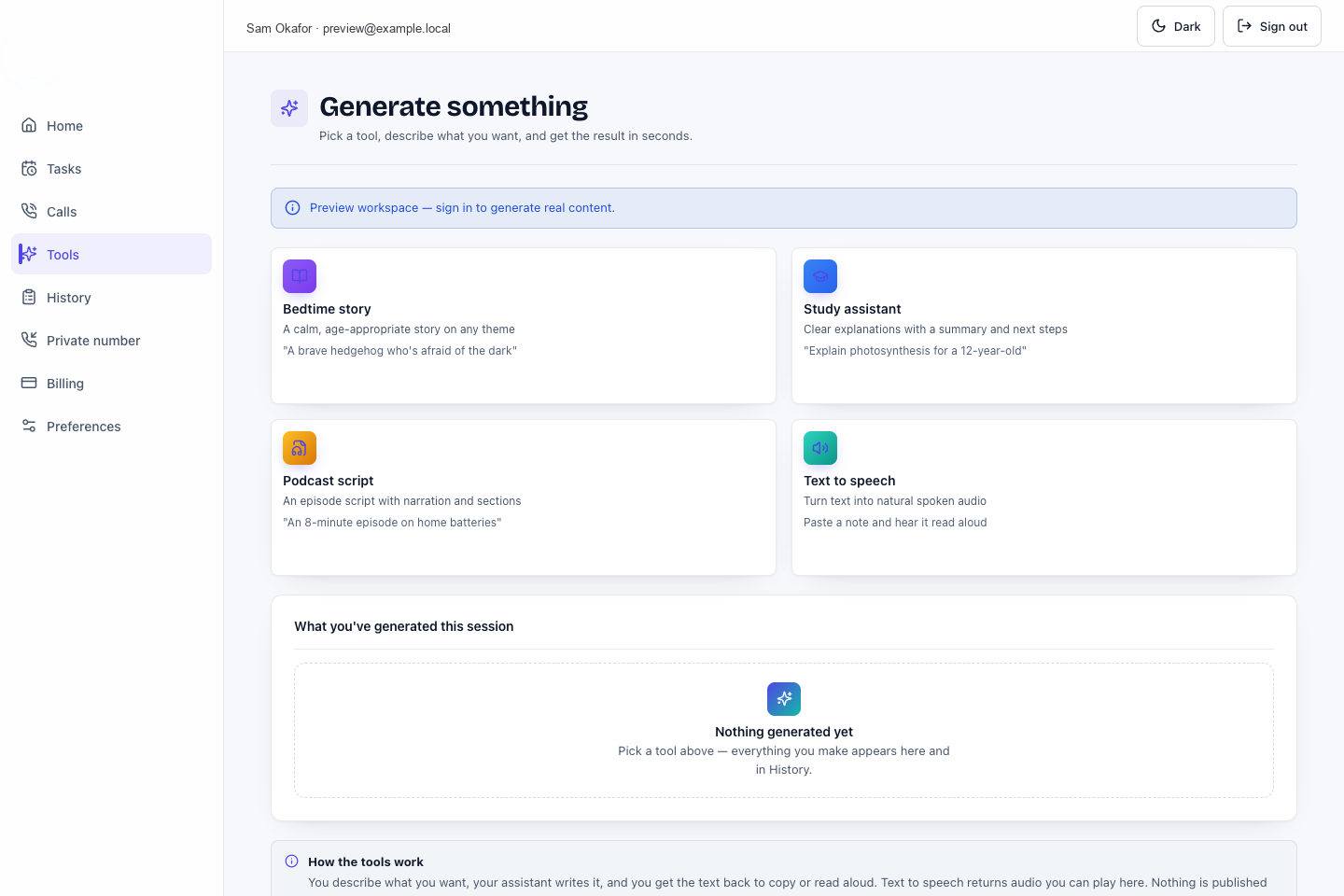Click the Preview workspace sign-in notice text
This screenshot has height=896, width=1344.
coord(462,208)
